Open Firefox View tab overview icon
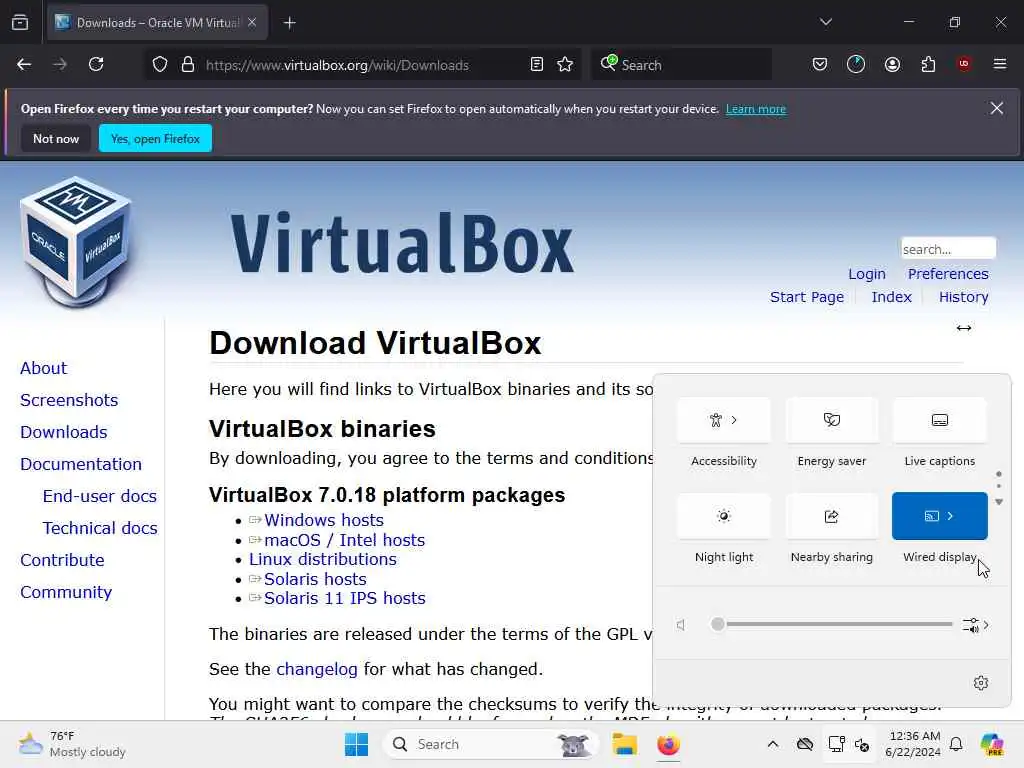1024x768 pixels. (20, 23)
